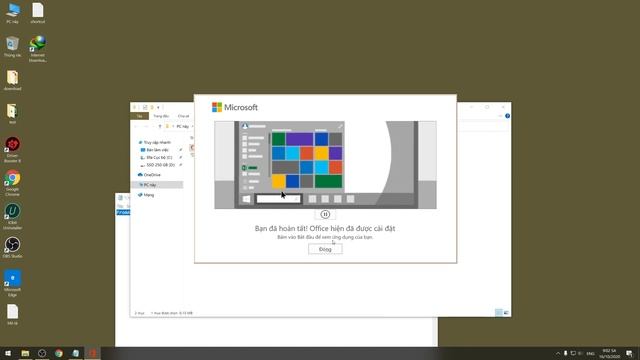Select Bàn làm việc in Explorer sidebar
The width and height of the screenshot is (640, 360).
click(x=157, y=150)
